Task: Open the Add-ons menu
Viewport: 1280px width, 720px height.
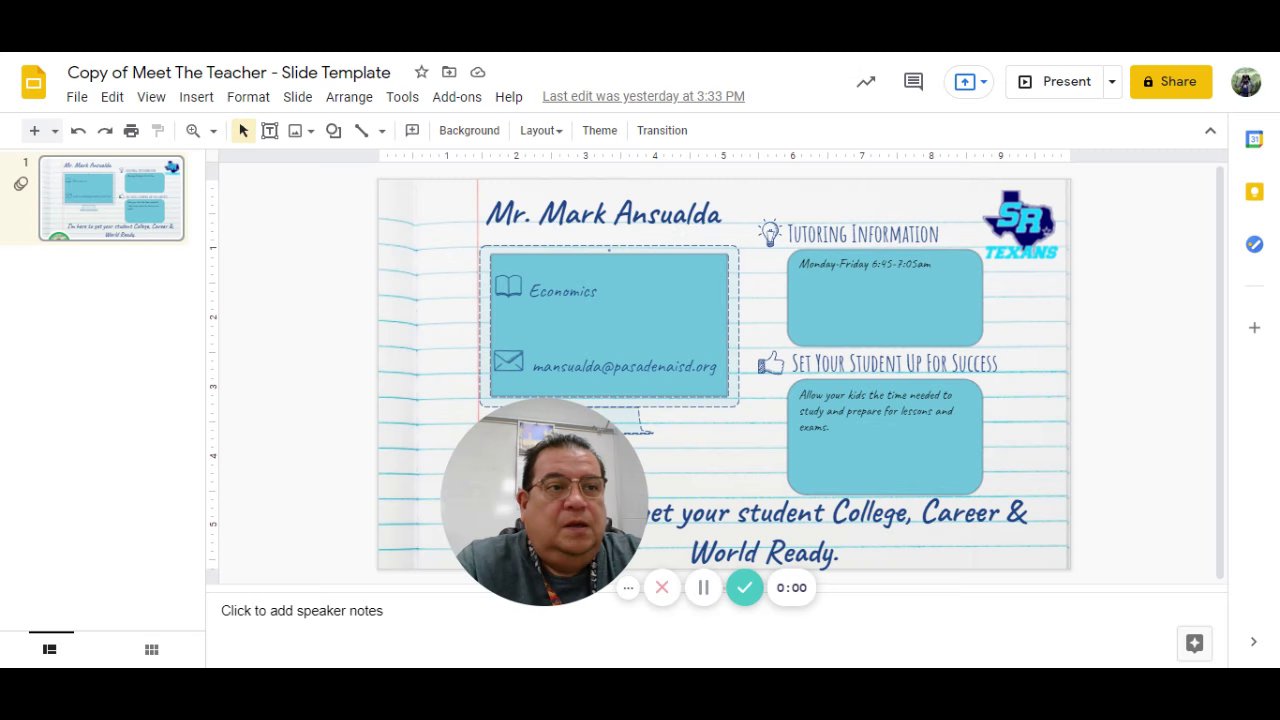Action: 457,97
